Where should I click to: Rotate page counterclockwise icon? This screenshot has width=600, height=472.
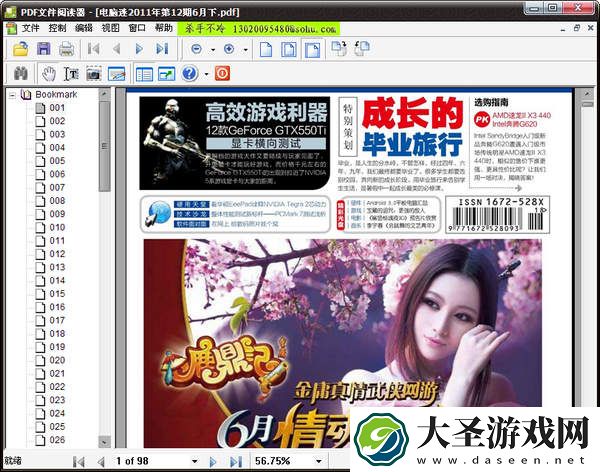(362, 49)
